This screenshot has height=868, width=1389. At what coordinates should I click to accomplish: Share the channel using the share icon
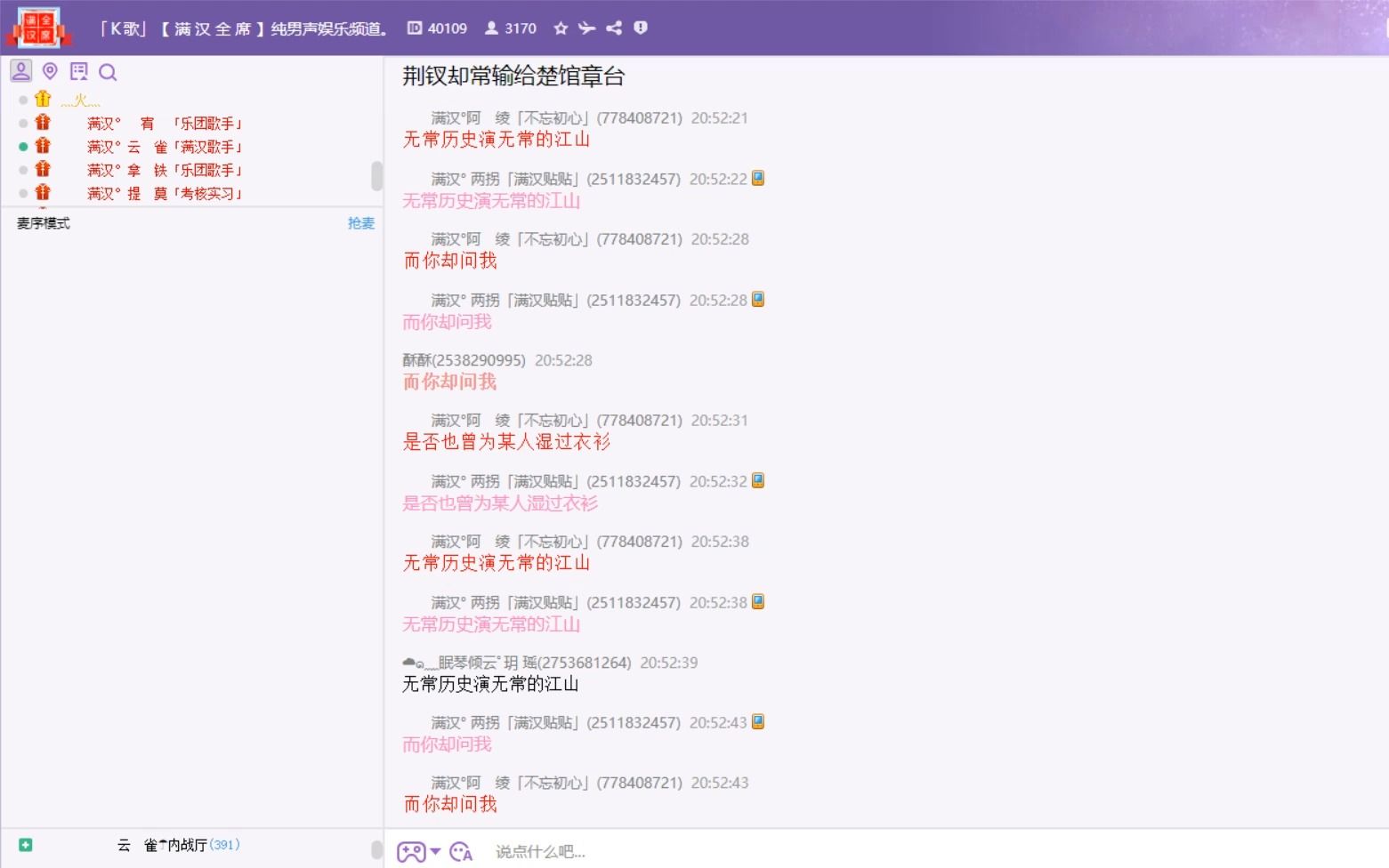614,28
